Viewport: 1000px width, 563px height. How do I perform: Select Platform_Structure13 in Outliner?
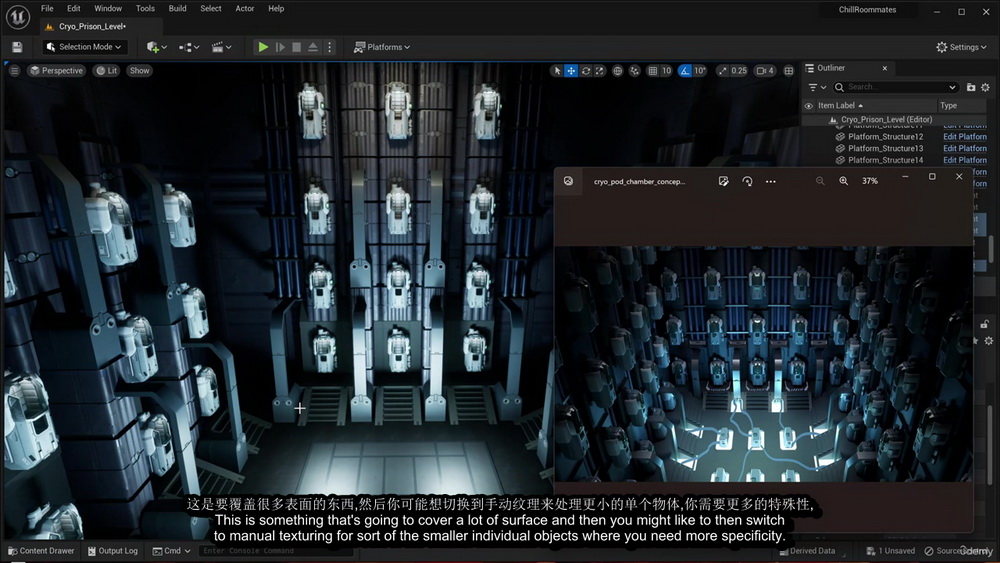[885, 149]
